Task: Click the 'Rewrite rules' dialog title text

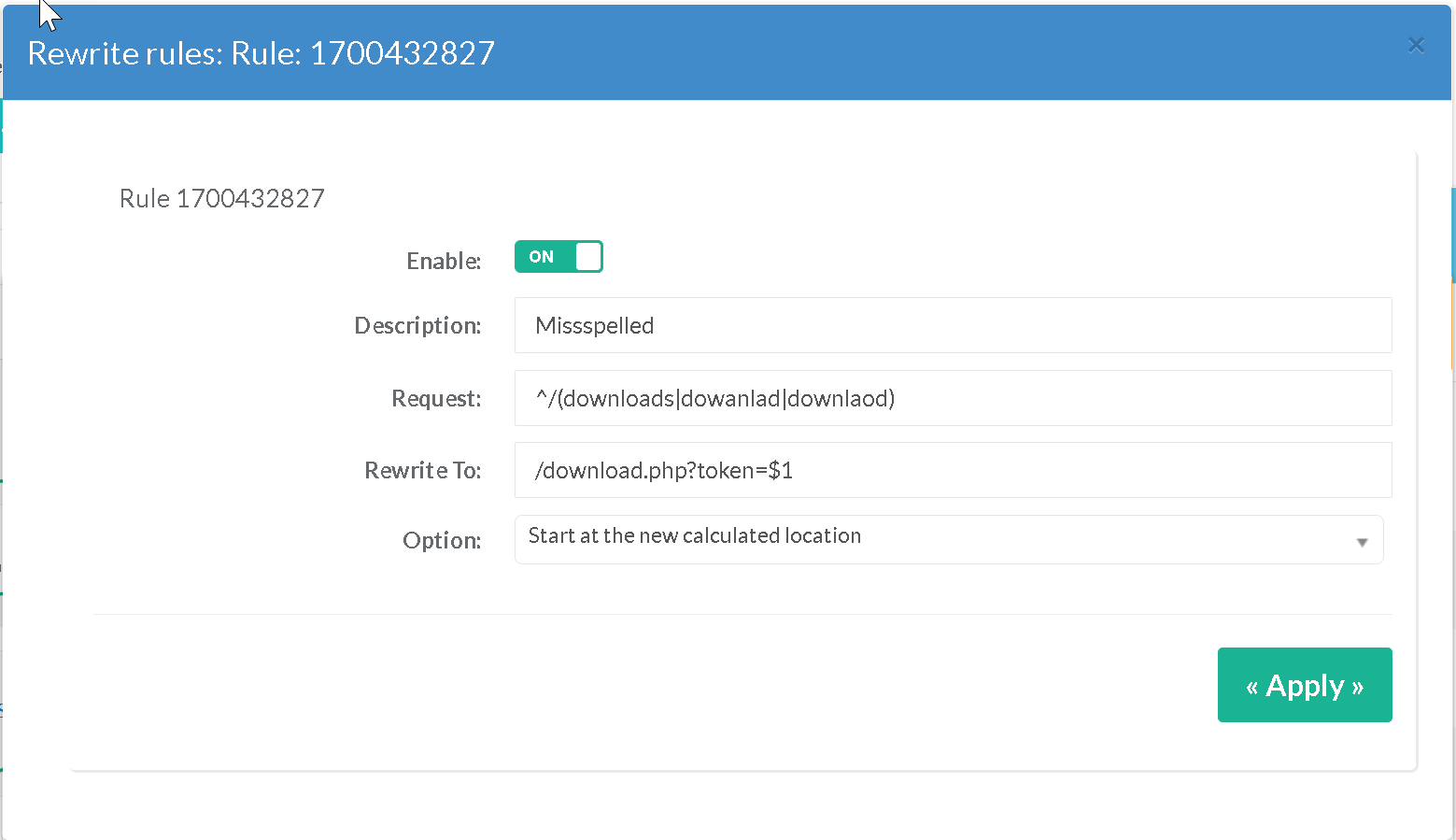Action: pyautogui.click(x=261, y=53)
